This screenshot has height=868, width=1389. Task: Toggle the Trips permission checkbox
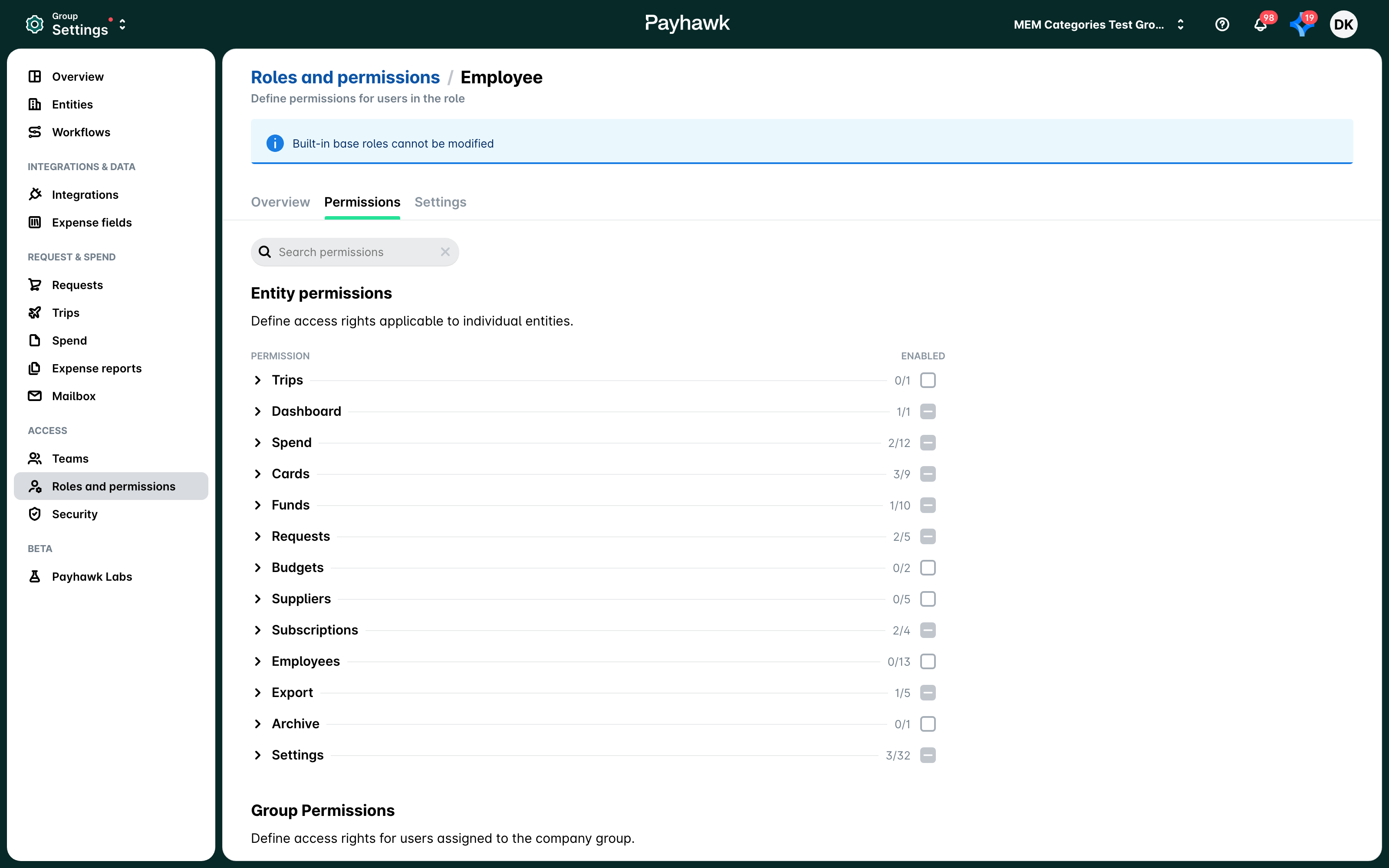click(x=928, y=380)
